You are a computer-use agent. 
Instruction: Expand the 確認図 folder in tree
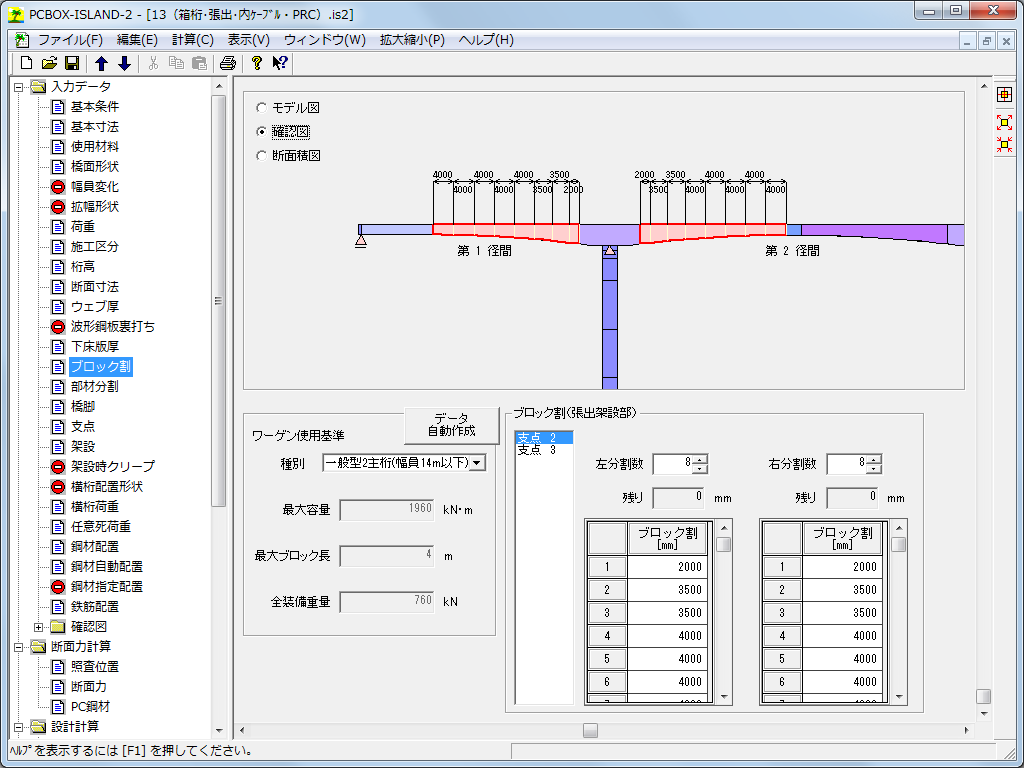tap(39, 627)
